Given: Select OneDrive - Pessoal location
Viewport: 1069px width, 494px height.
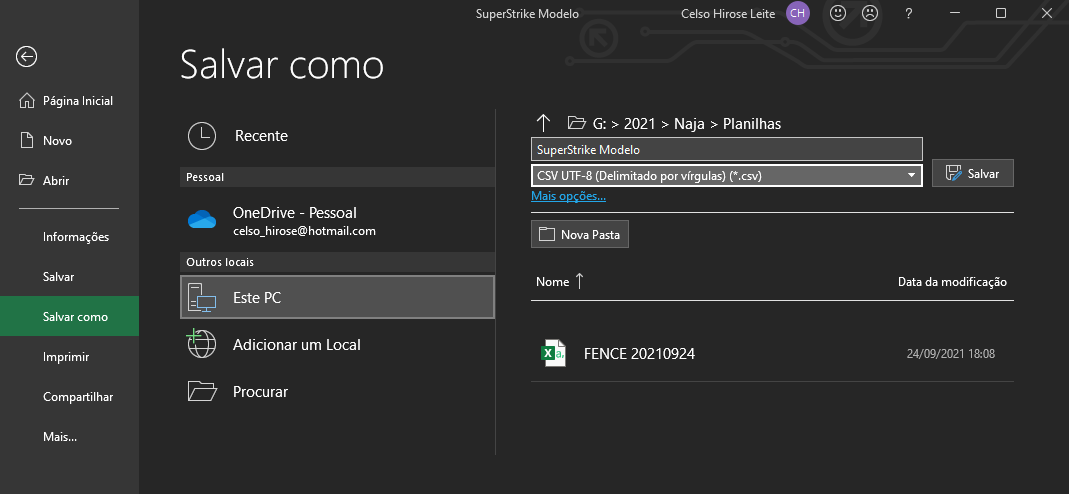Looking at the screenshot, I should coord(337,221).
